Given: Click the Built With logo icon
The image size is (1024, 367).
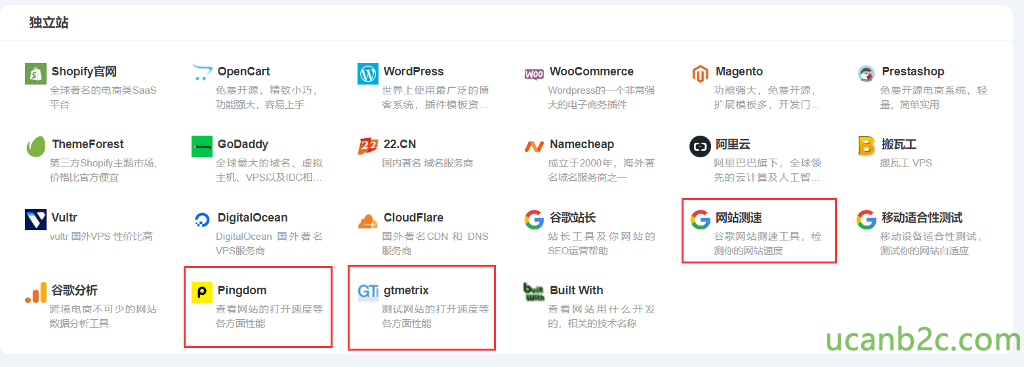Looking at the screenshot, I should (534, 293).
